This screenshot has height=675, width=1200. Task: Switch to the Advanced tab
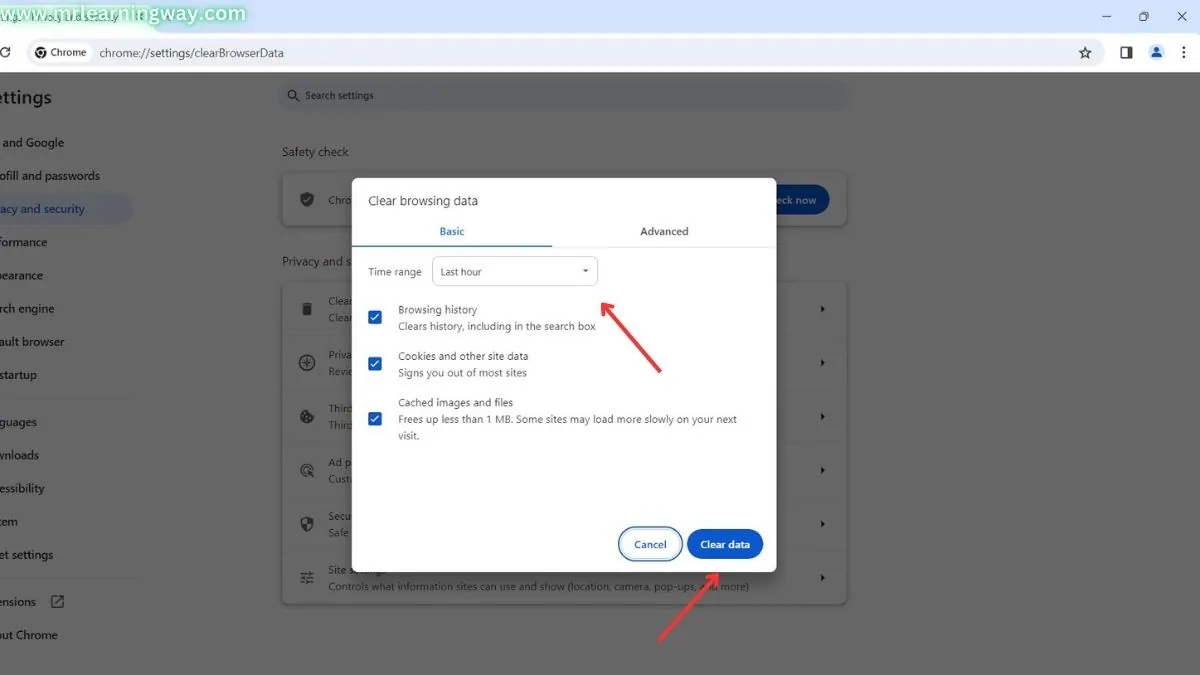tap(664, 231)
